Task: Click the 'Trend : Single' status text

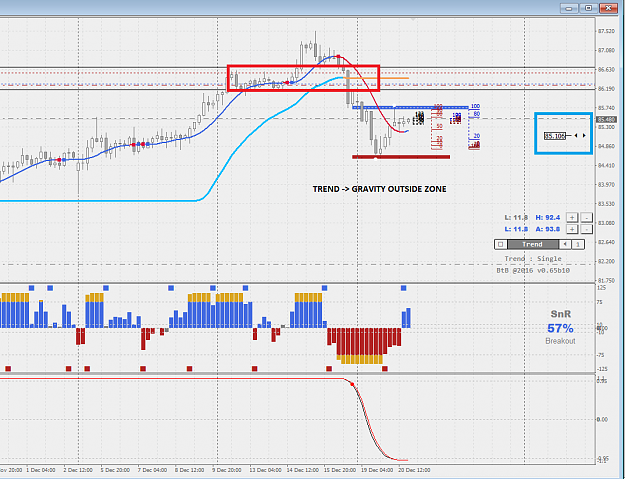Action: point(533,259)
